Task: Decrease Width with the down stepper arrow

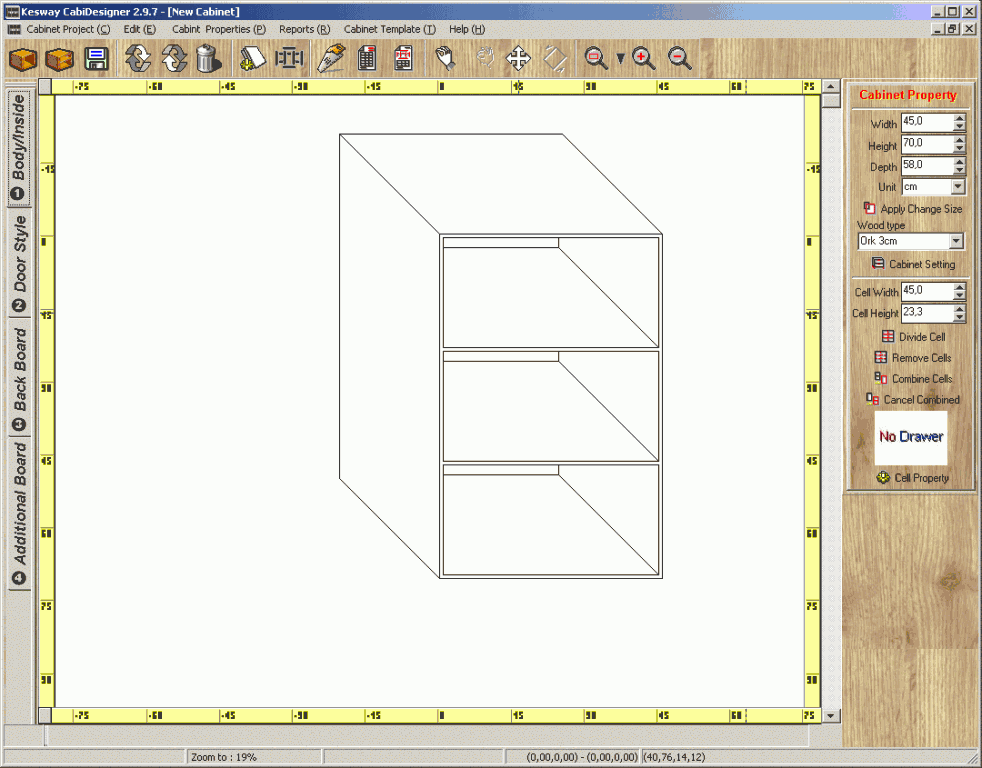Action: coord(959,127)
